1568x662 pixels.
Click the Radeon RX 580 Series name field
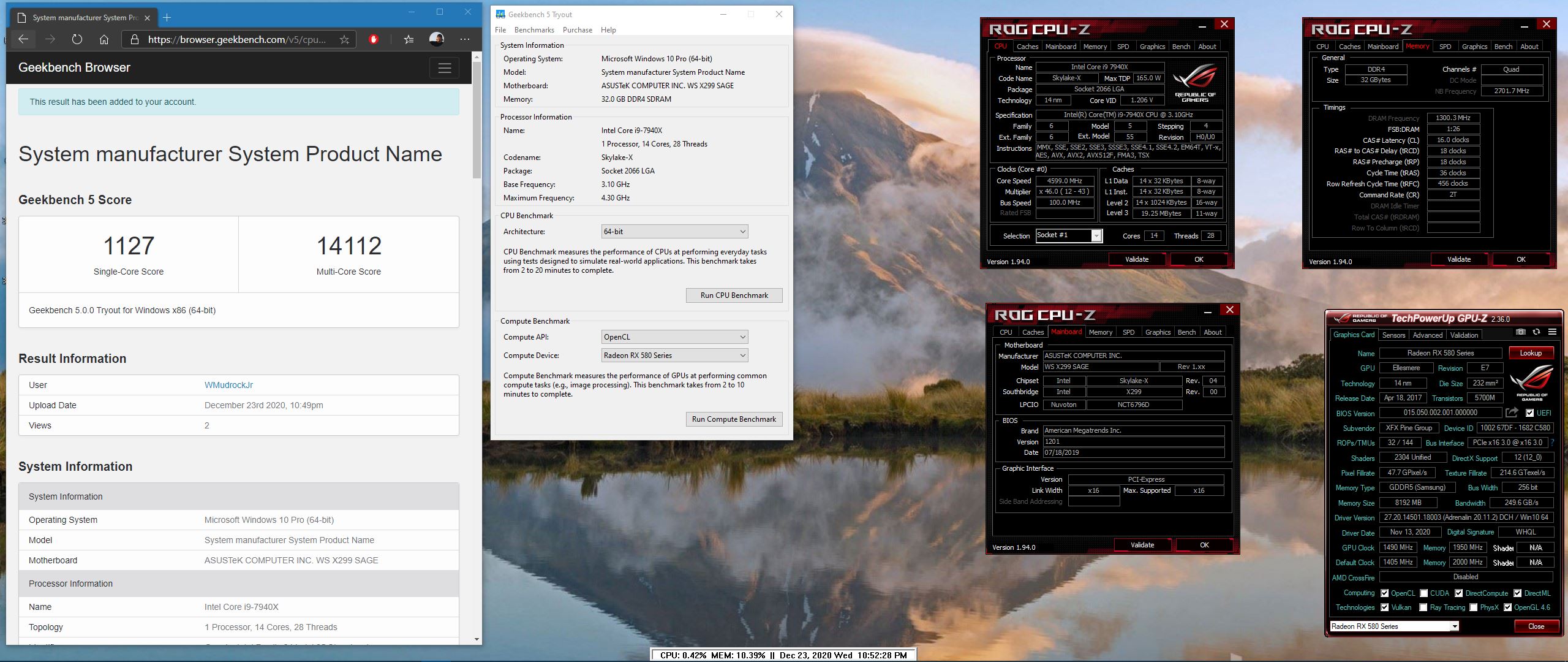coord(1440,353)
